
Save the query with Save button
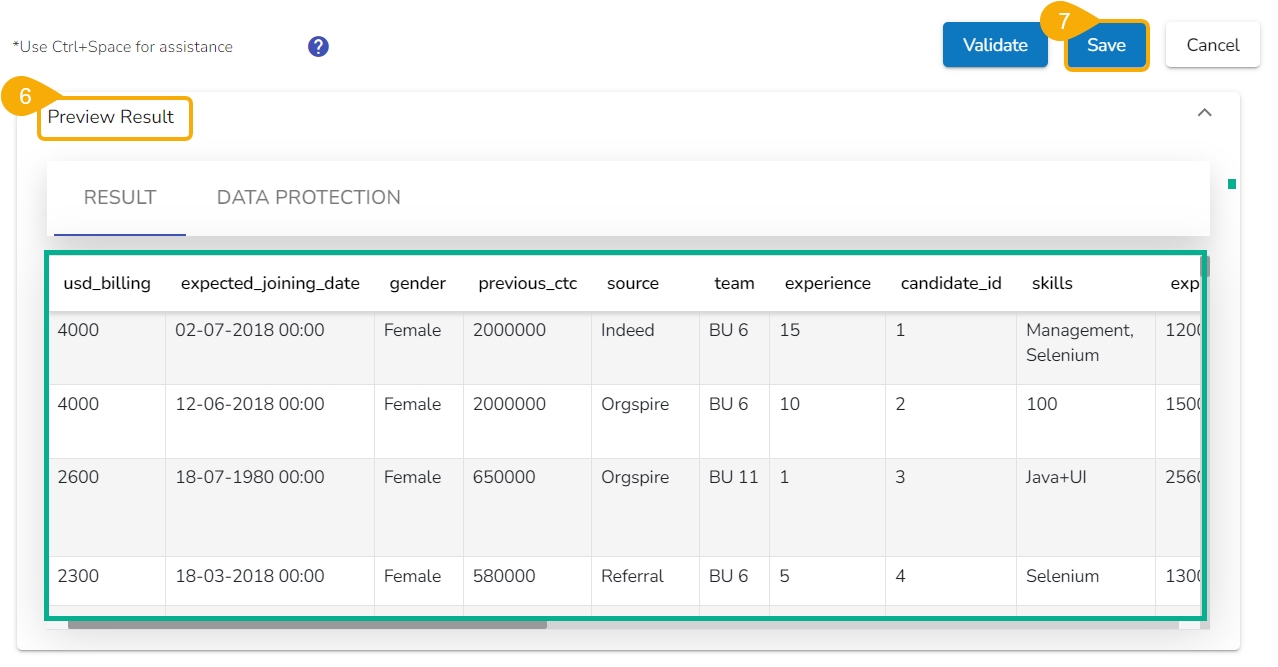(1106, 45)
